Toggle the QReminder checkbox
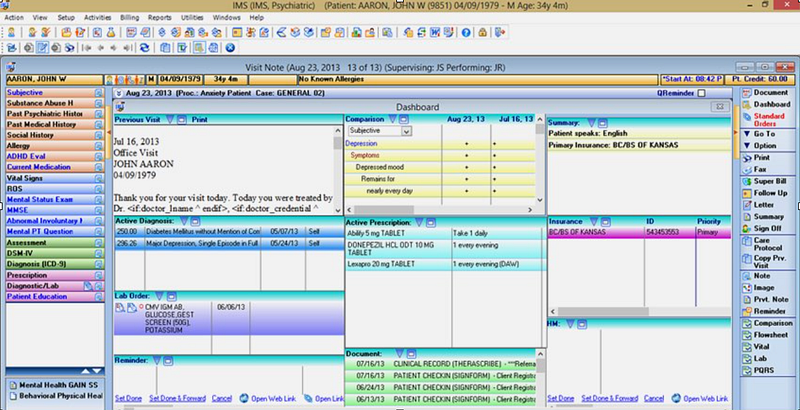Image resolution: width=800 pixels, height=410 pixels. 702,93
